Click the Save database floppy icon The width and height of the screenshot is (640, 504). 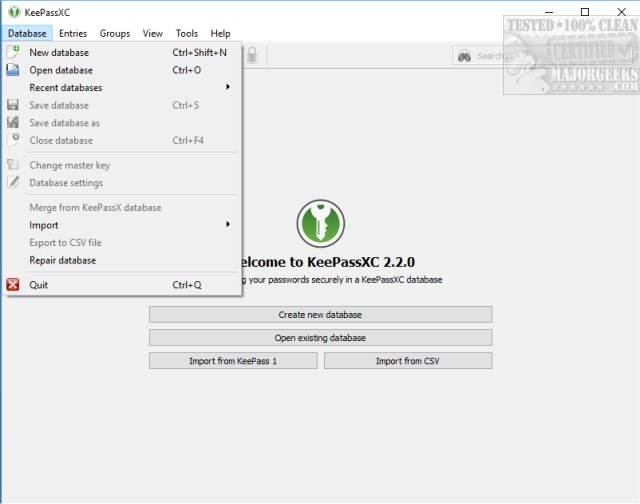point(13,104)
